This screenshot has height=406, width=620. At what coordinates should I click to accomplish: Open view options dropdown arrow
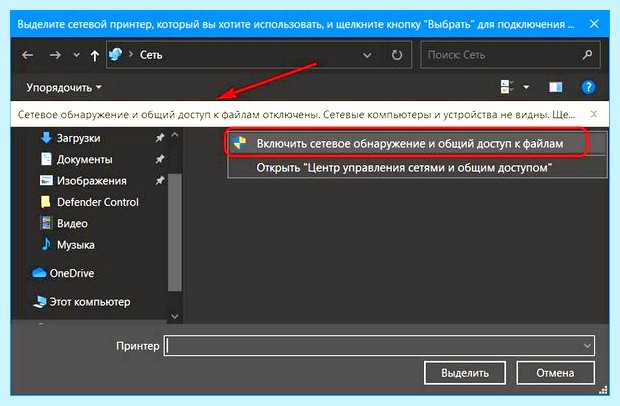[x=526, y=87]
